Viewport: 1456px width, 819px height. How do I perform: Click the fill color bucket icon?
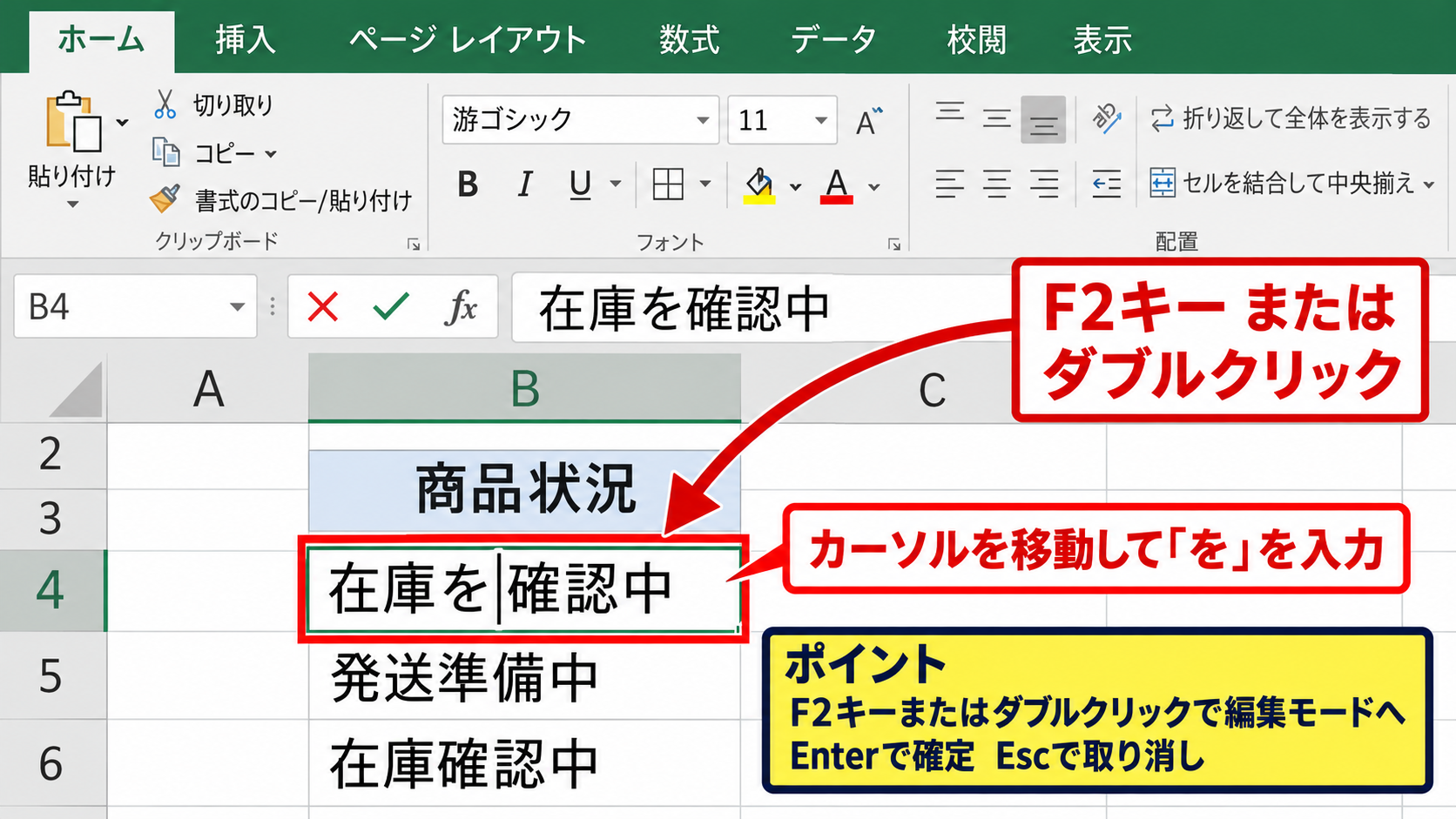click(x=759, y=185)
